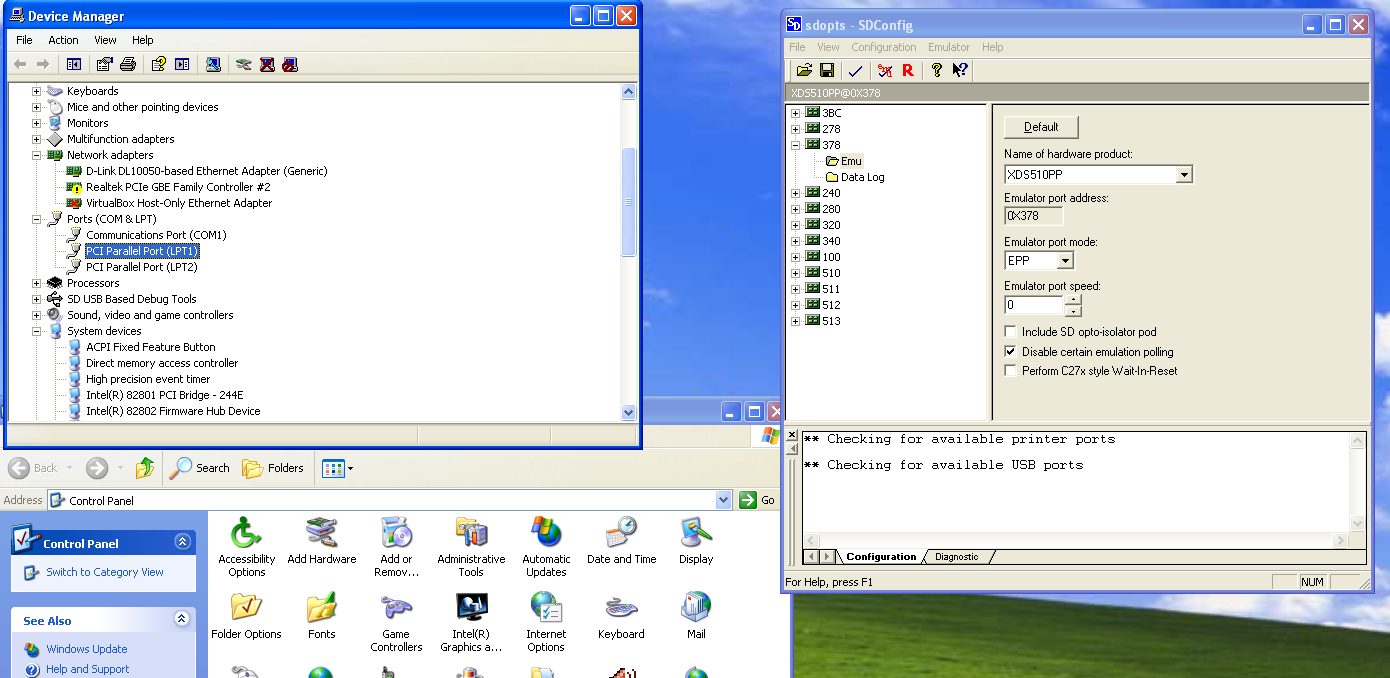Expand the 3BC node in SDConfig tree
1390x678 pixels.
pyautogui.click(x=796, y=113)
